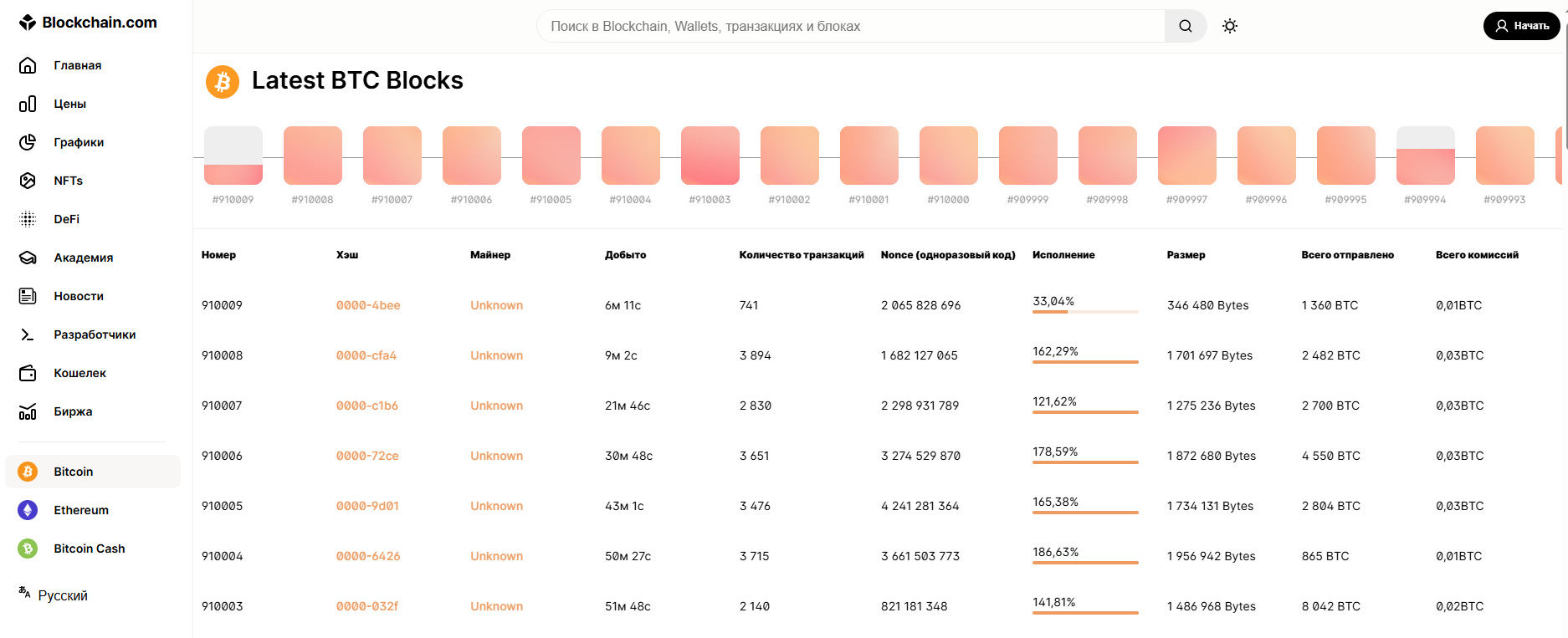Click the Цены prices icon
1568x638 pixels.
point(28,104)
